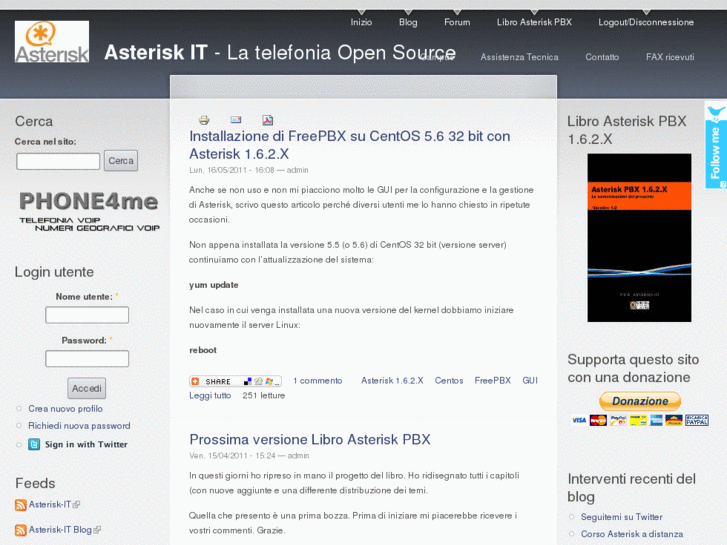Click the Donazione PayPal button
Image resolution: width=727 pixels, height=545 pixels.
(640, 401)
